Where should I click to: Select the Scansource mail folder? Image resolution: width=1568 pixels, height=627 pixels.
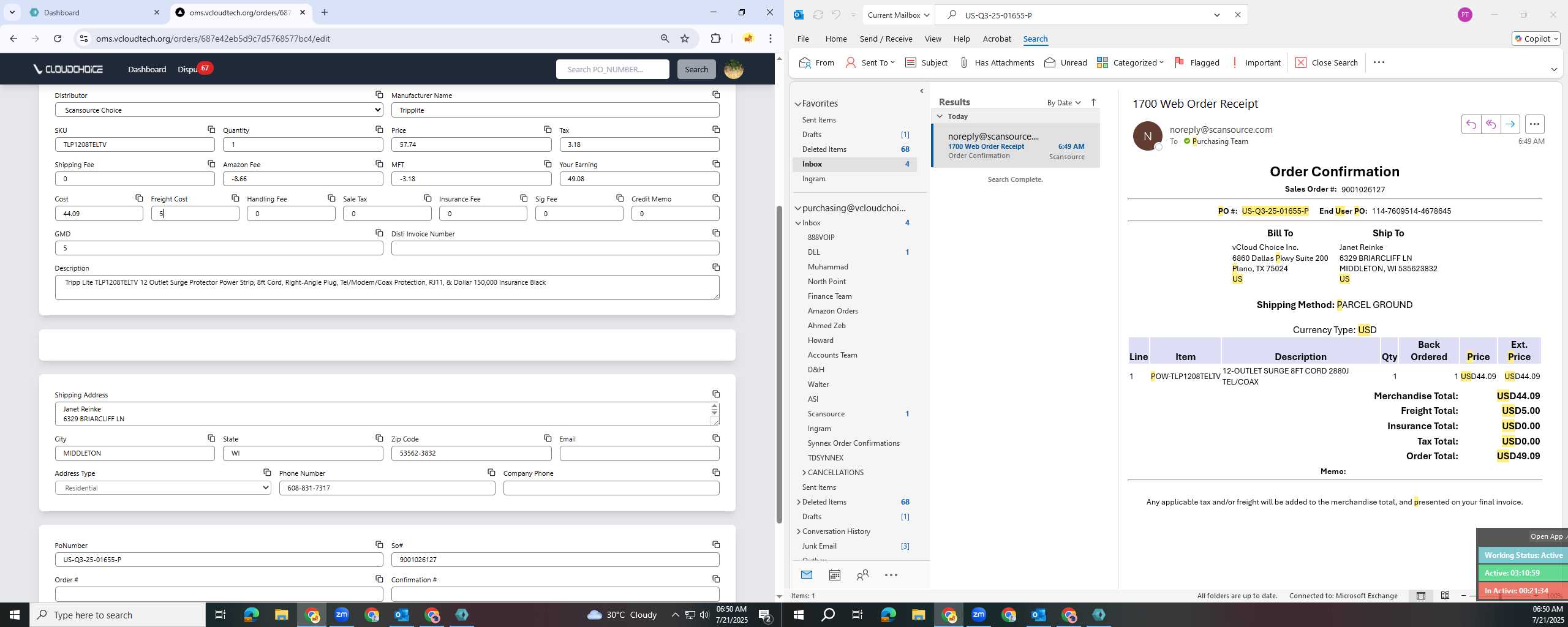pyautogui.click(x=826, y=413)
